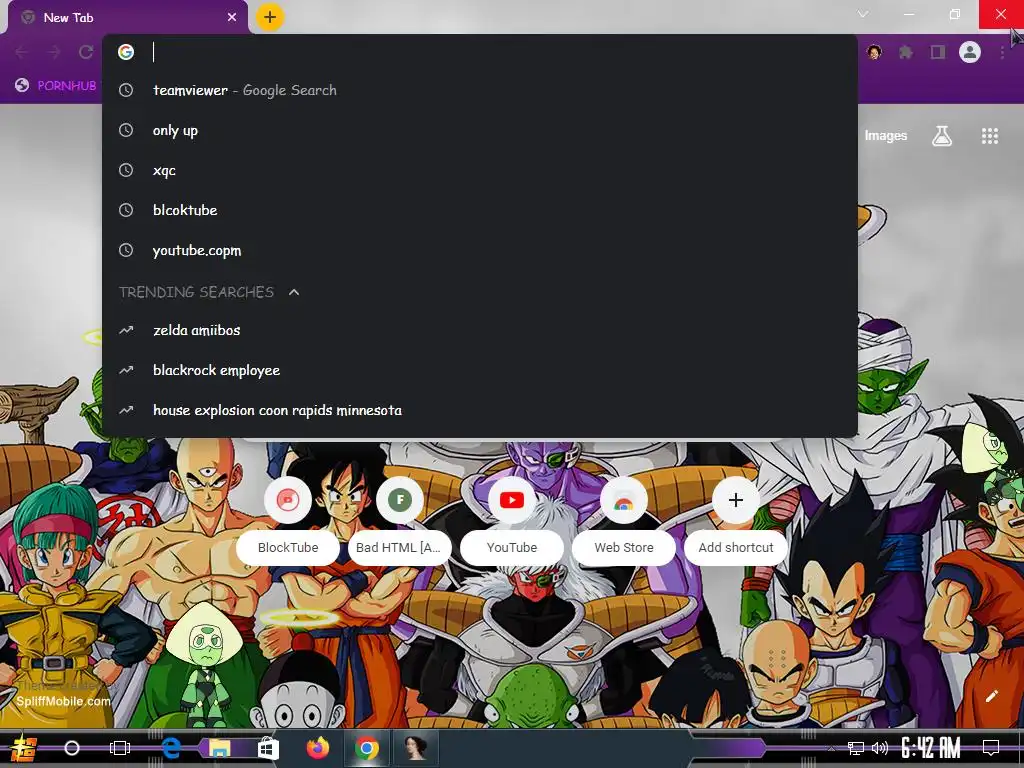
Task: Open the Extensions puzzle icon
Action: pyautogui.click(x=906, y=52)
